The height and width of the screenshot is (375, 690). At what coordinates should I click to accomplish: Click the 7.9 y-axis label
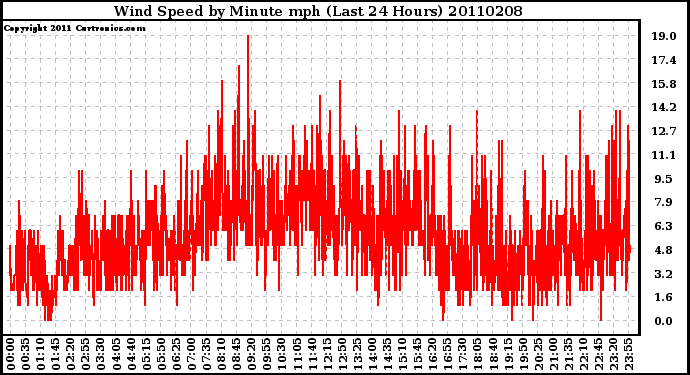point(664,202)
